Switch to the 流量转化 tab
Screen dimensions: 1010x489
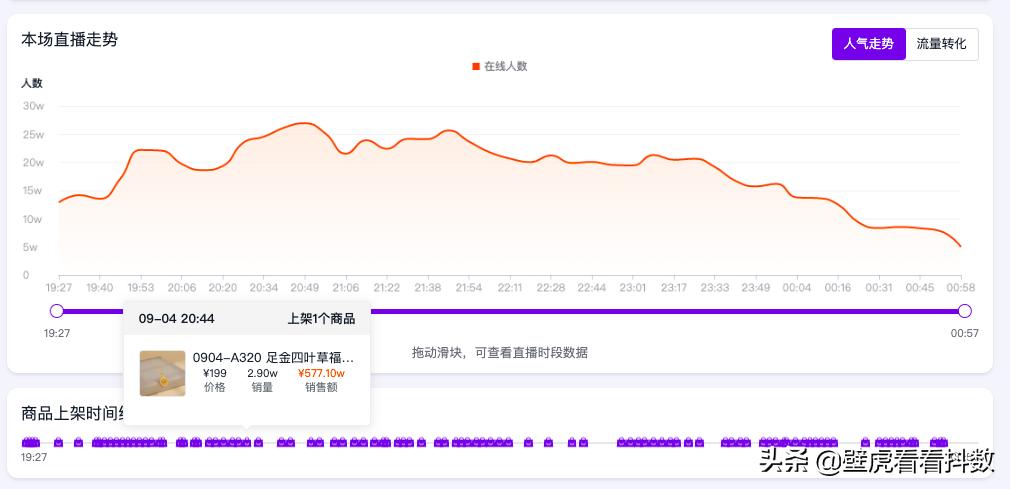click(x=942, y=44)
